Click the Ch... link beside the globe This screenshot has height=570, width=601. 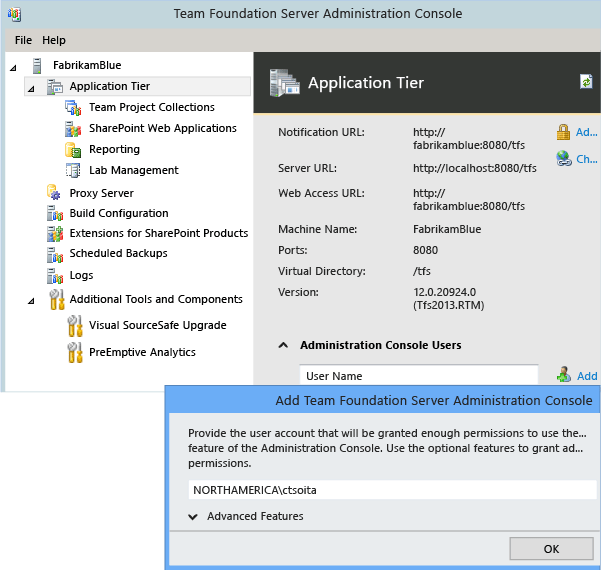587,159
